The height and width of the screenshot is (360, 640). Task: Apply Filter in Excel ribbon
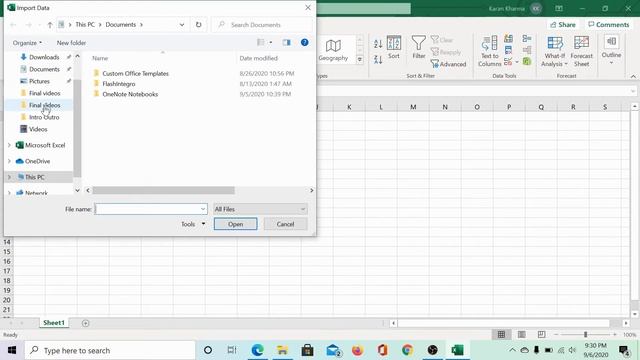click(419, 48)
